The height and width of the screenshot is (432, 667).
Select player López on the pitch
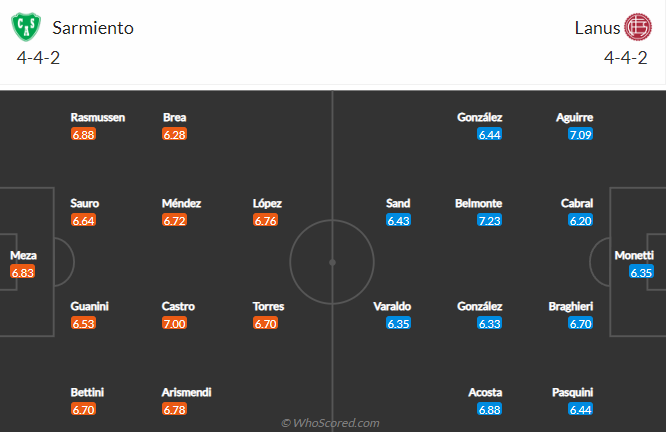pos(267,203)
